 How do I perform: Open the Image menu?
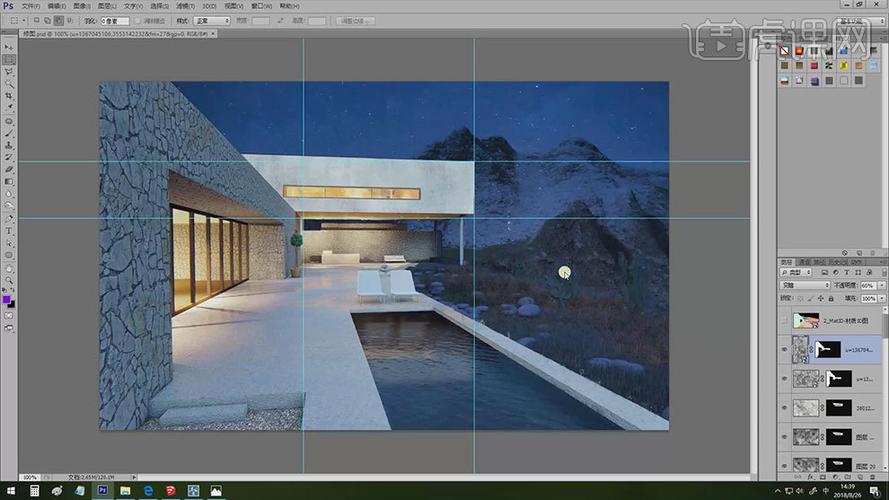(x=82, y=6)
